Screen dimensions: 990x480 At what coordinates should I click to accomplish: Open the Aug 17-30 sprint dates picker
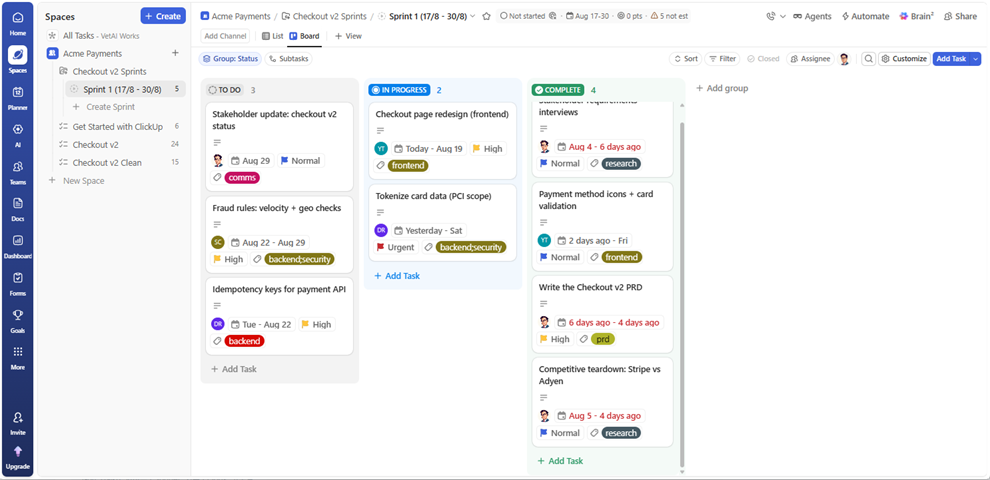click(587, 16)
